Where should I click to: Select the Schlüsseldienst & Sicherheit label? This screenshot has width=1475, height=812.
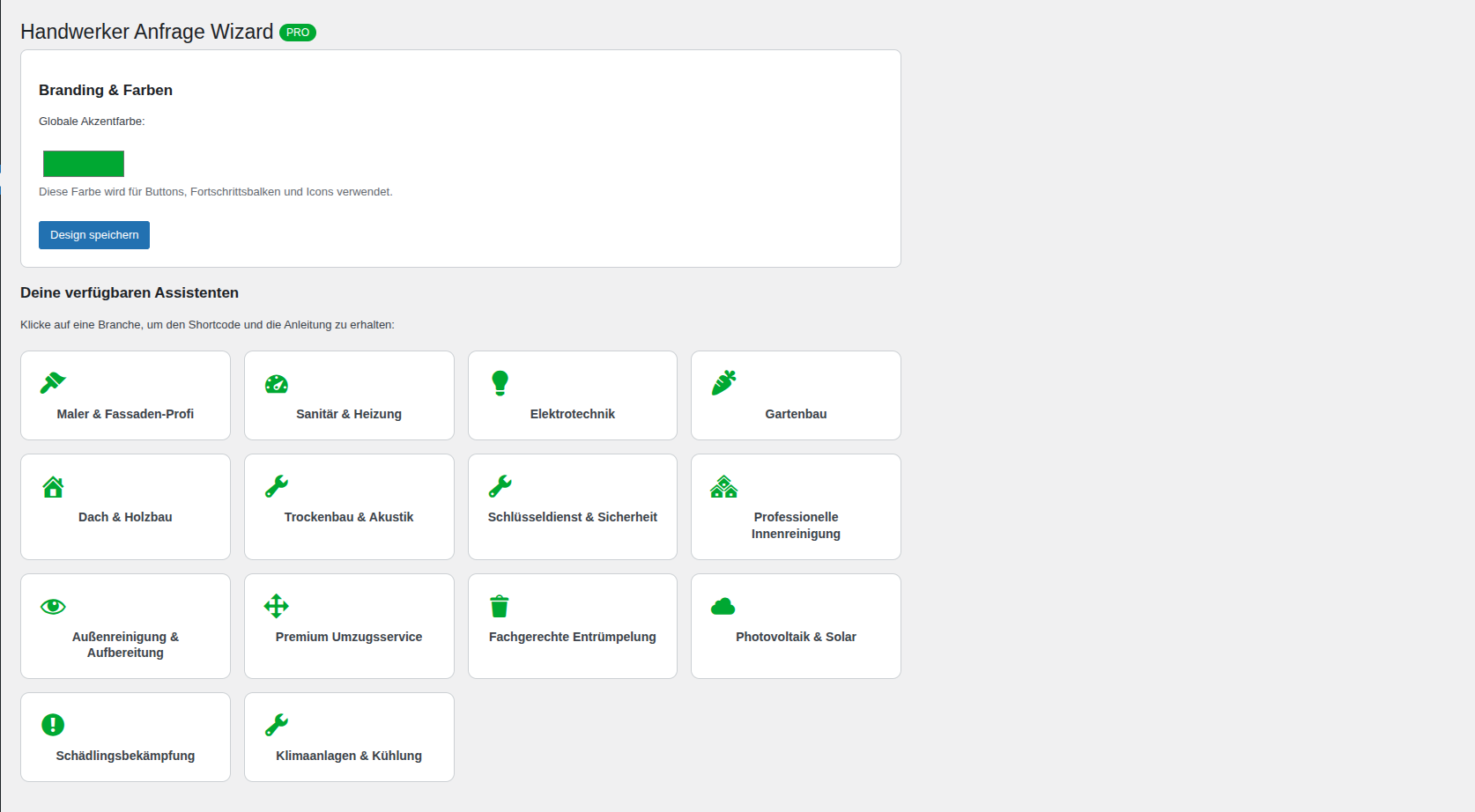573,517
